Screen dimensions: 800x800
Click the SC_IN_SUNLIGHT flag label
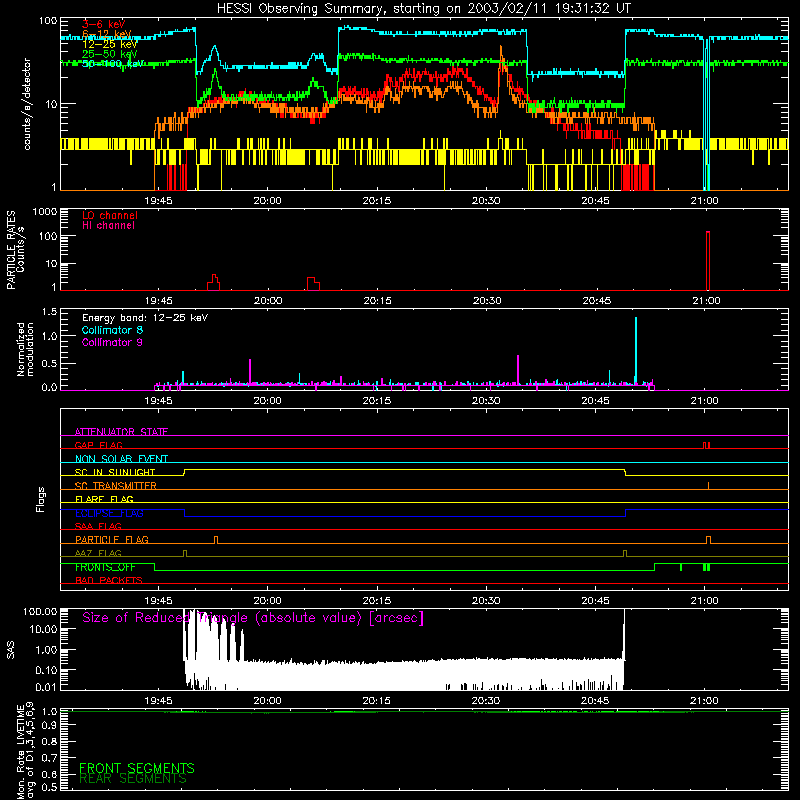115,472
